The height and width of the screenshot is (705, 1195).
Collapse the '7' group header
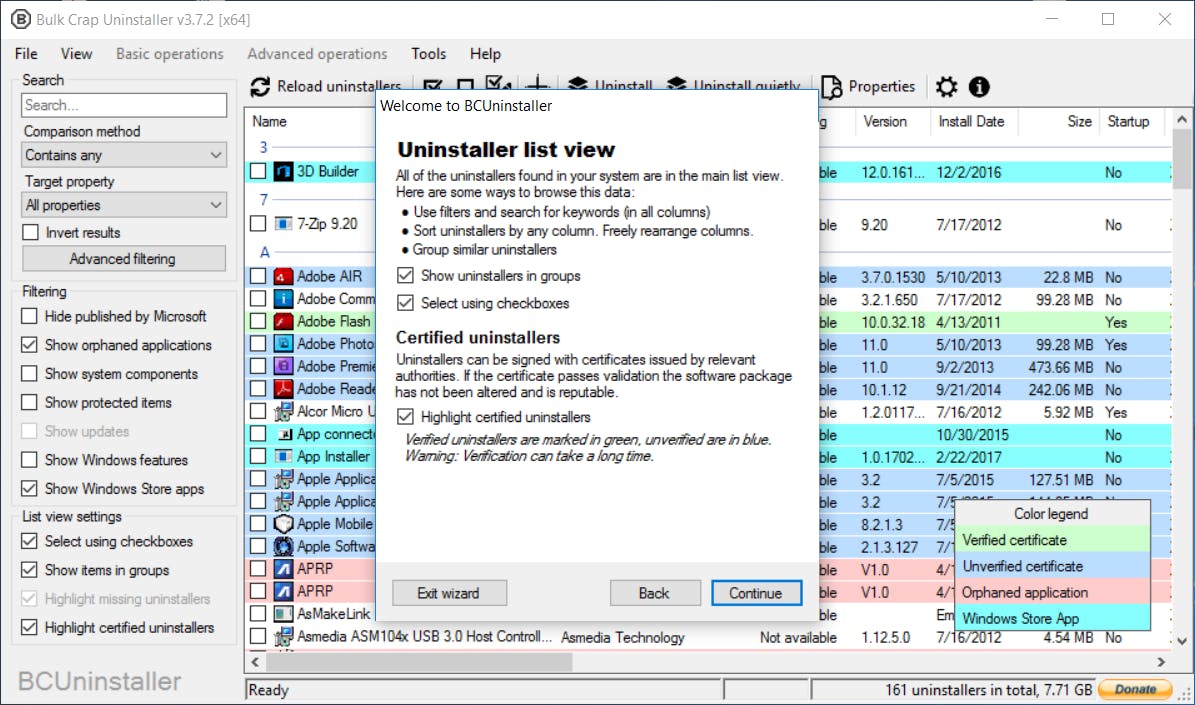click(x=264, y=200)
